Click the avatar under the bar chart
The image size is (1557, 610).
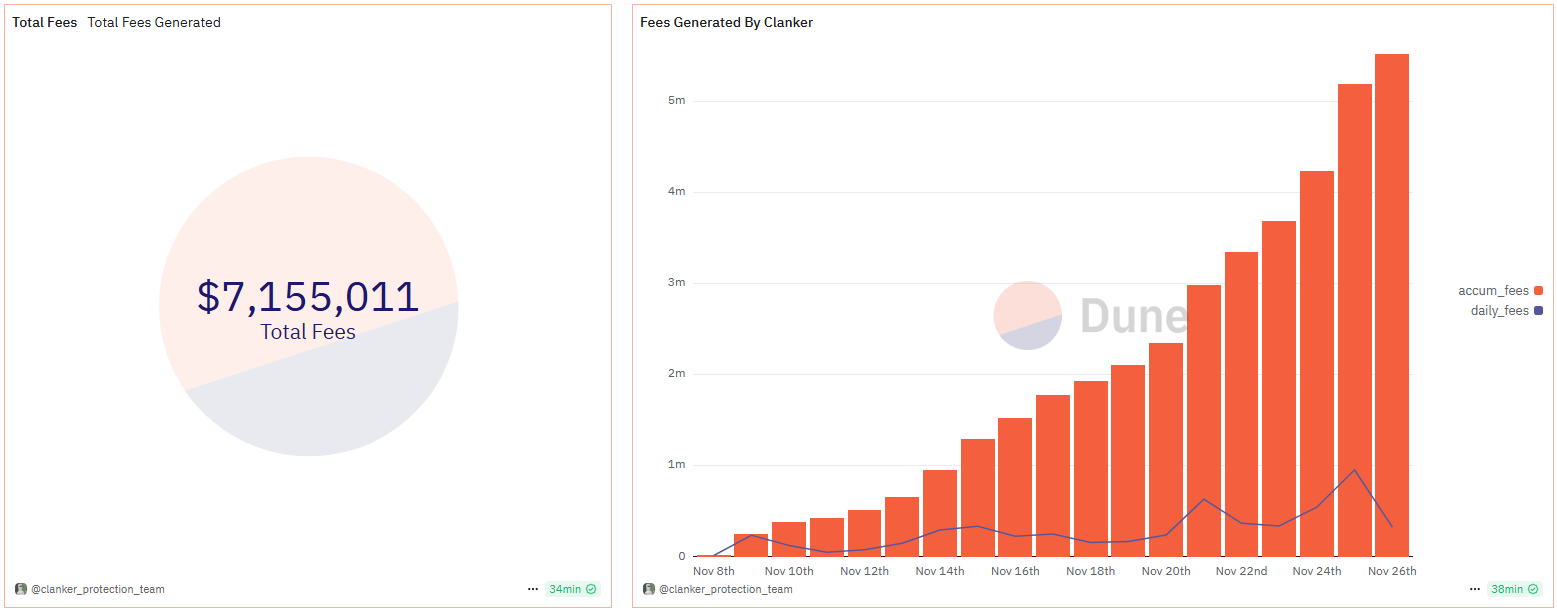[x=649, y=589]
